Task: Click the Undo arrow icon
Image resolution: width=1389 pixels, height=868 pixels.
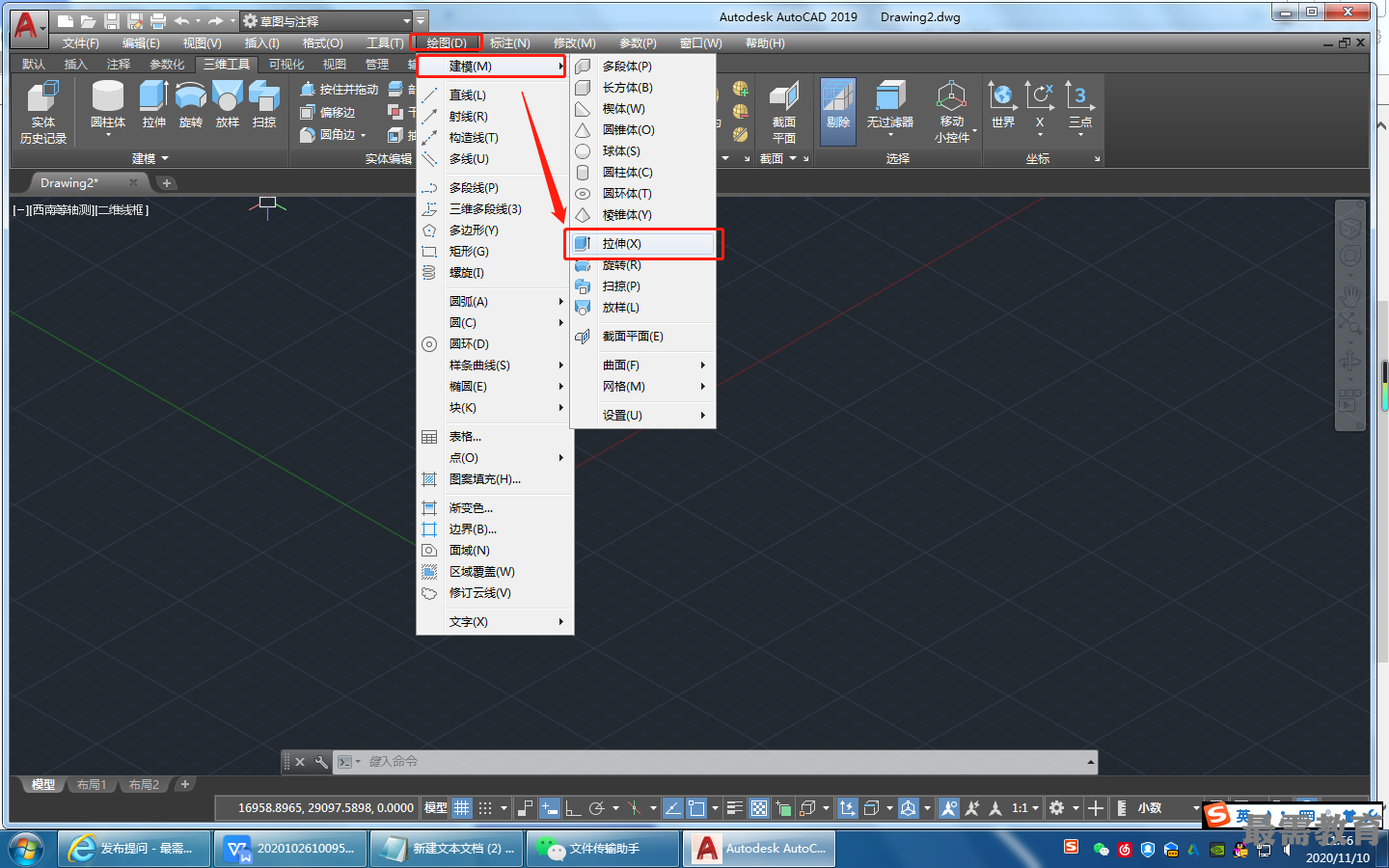Action: point(181,20)
